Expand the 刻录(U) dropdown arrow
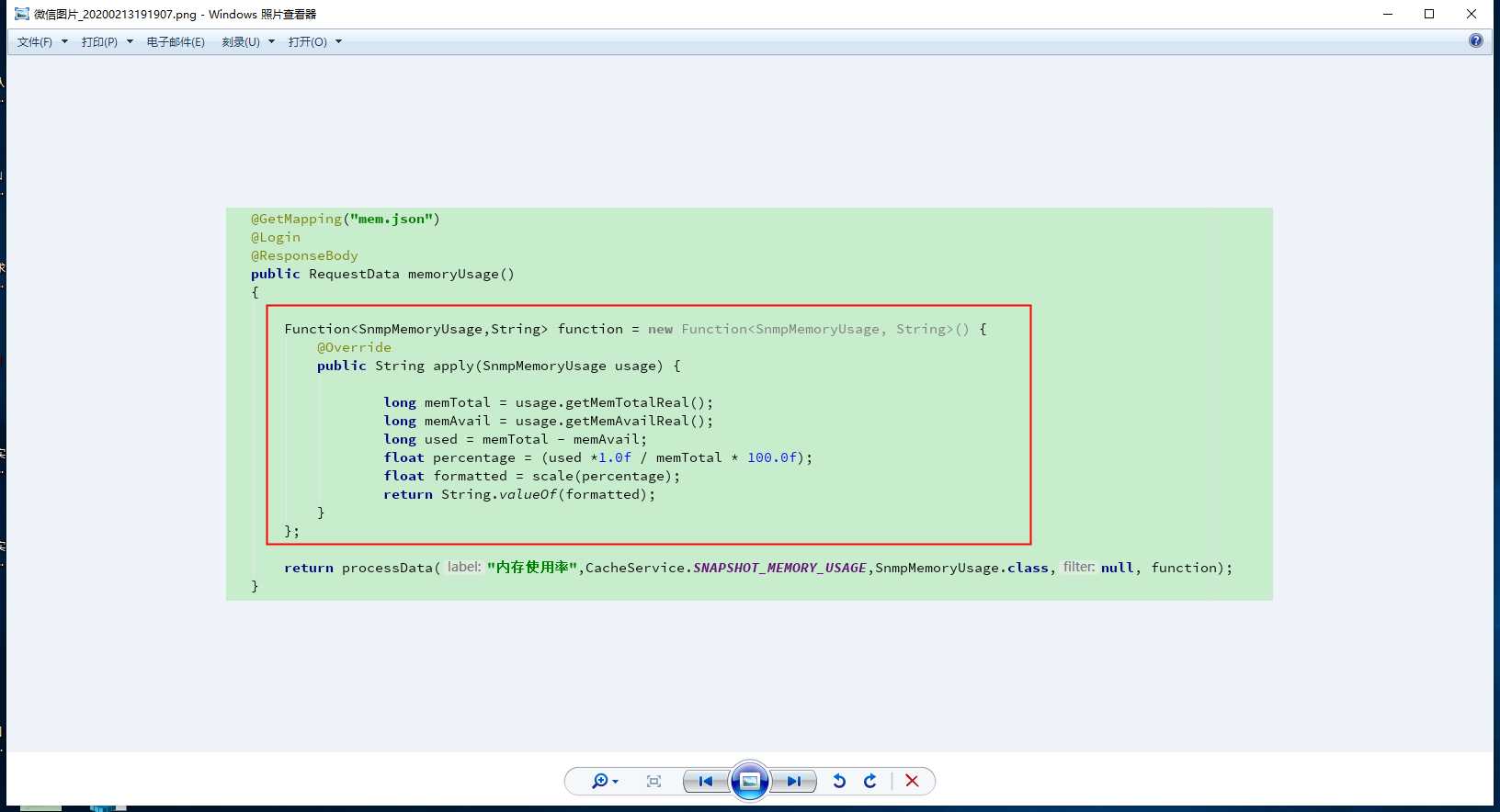1500x812 pixels. (271, 42)
